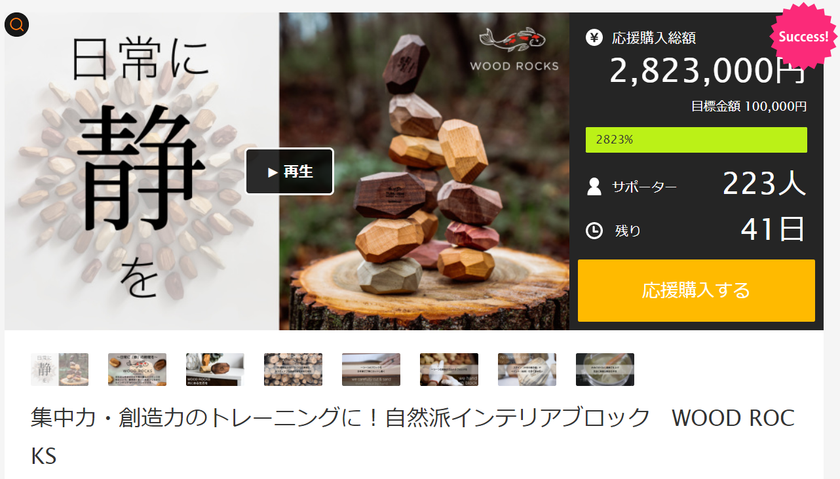Select the thumbnail showing light wood block
This screenshot has height=479, width=840.
pos(527,369)
